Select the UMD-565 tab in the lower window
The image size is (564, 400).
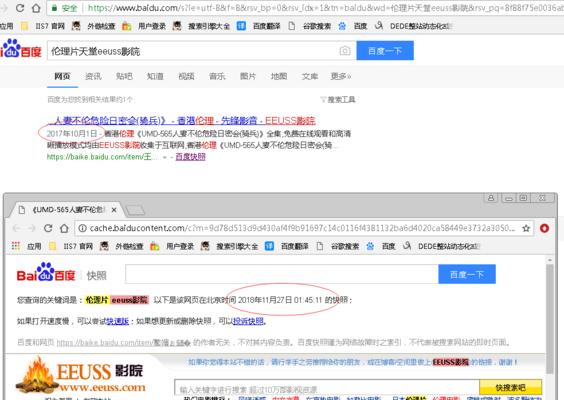click(x=67, y=209)
